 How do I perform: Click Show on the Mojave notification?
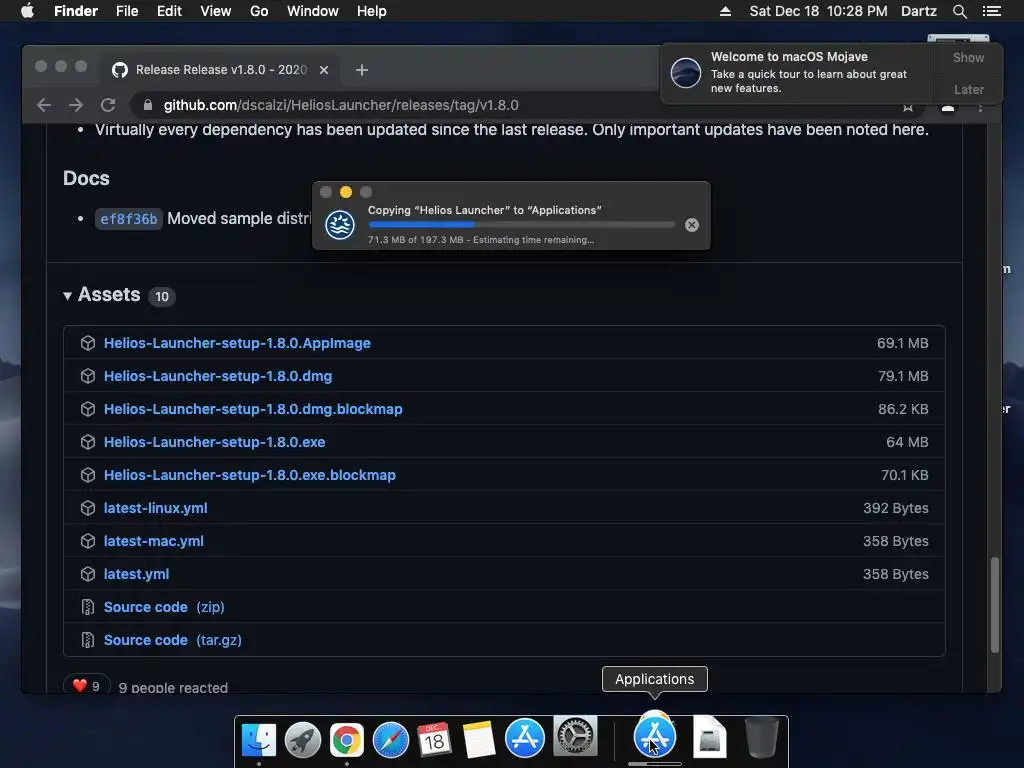tap(968, 57)
